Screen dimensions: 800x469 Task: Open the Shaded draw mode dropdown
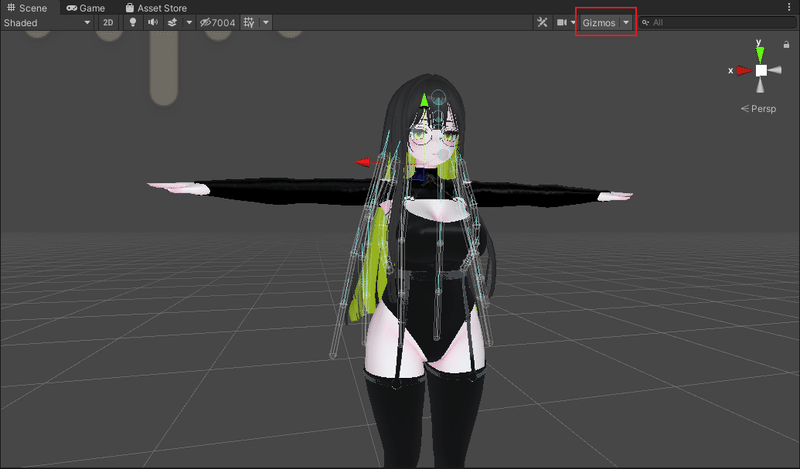pyautogui.click(x=47, y=22)
